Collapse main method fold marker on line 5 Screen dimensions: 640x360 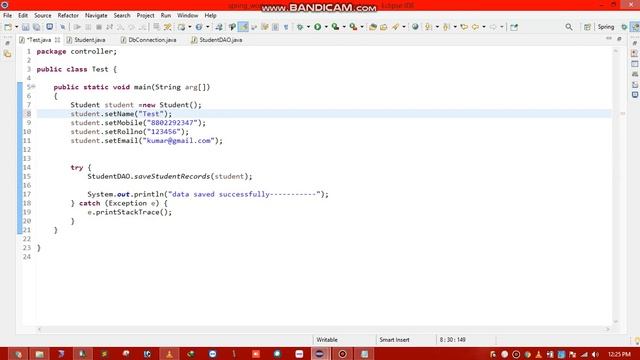click(33, 87)
